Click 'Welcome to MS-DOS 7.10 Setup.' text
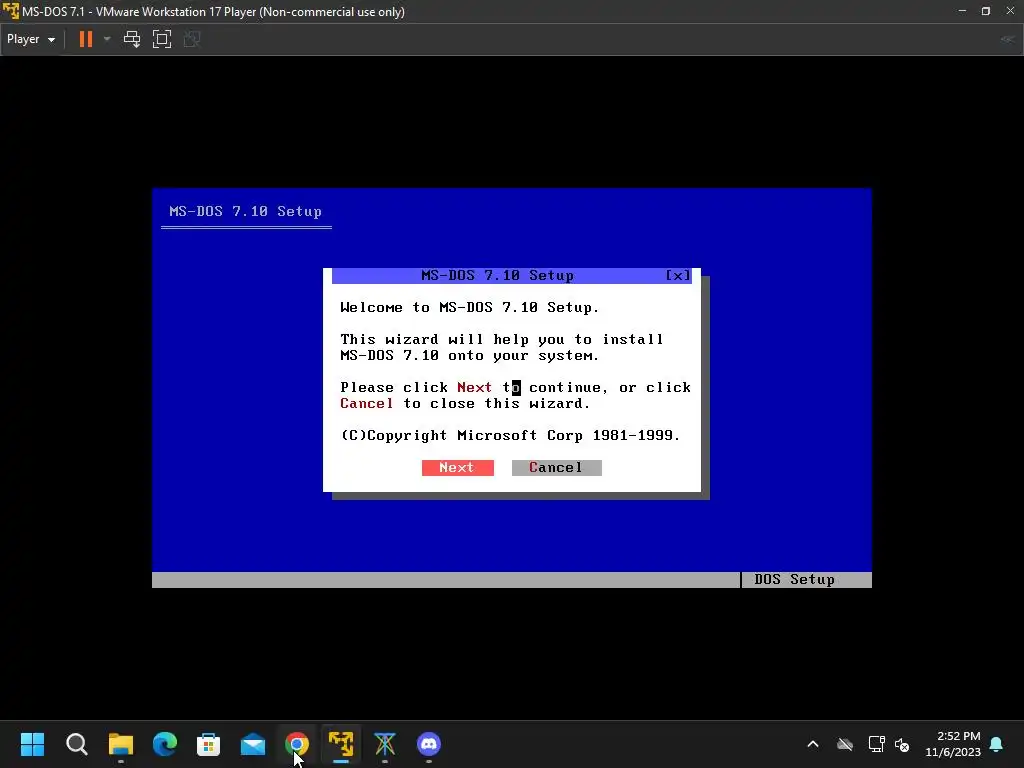Viewport: 1024px width, 768px height. [470, 308]
